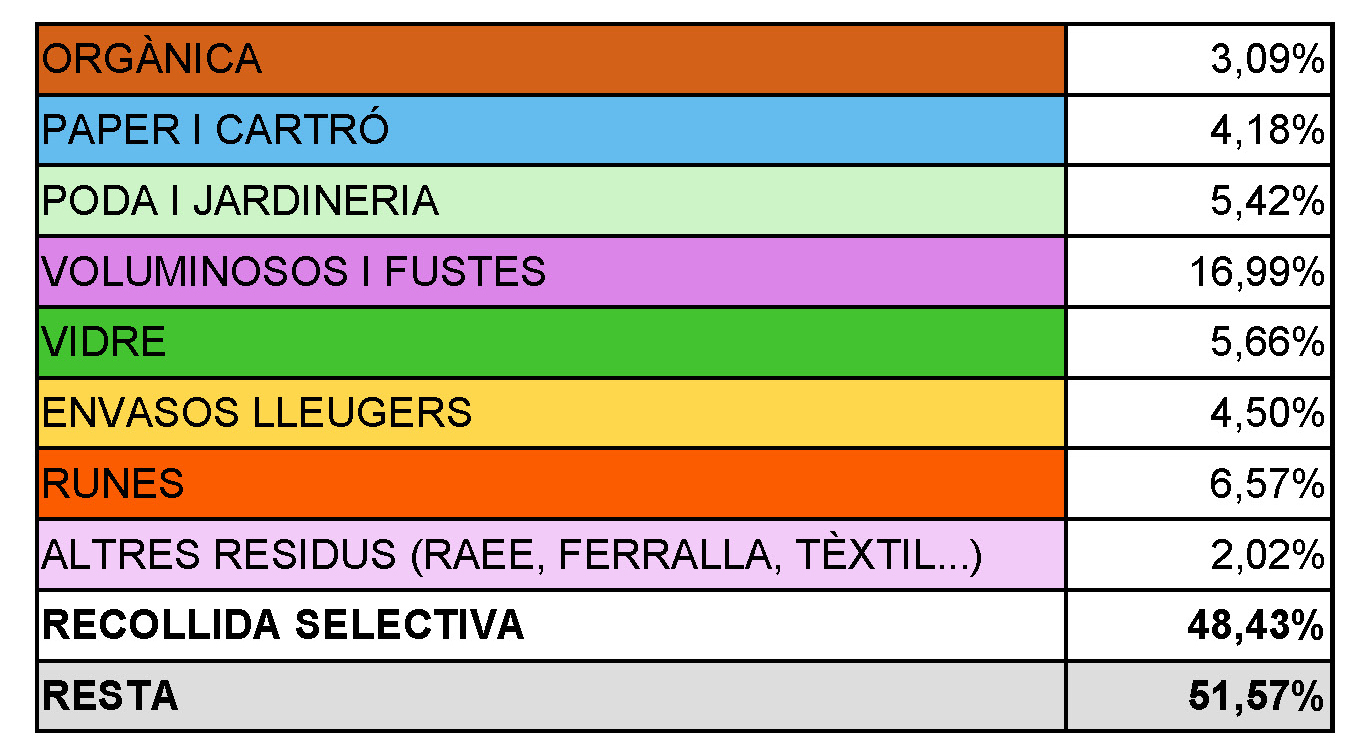Click the 3,09% value cell

point(1198,59)
